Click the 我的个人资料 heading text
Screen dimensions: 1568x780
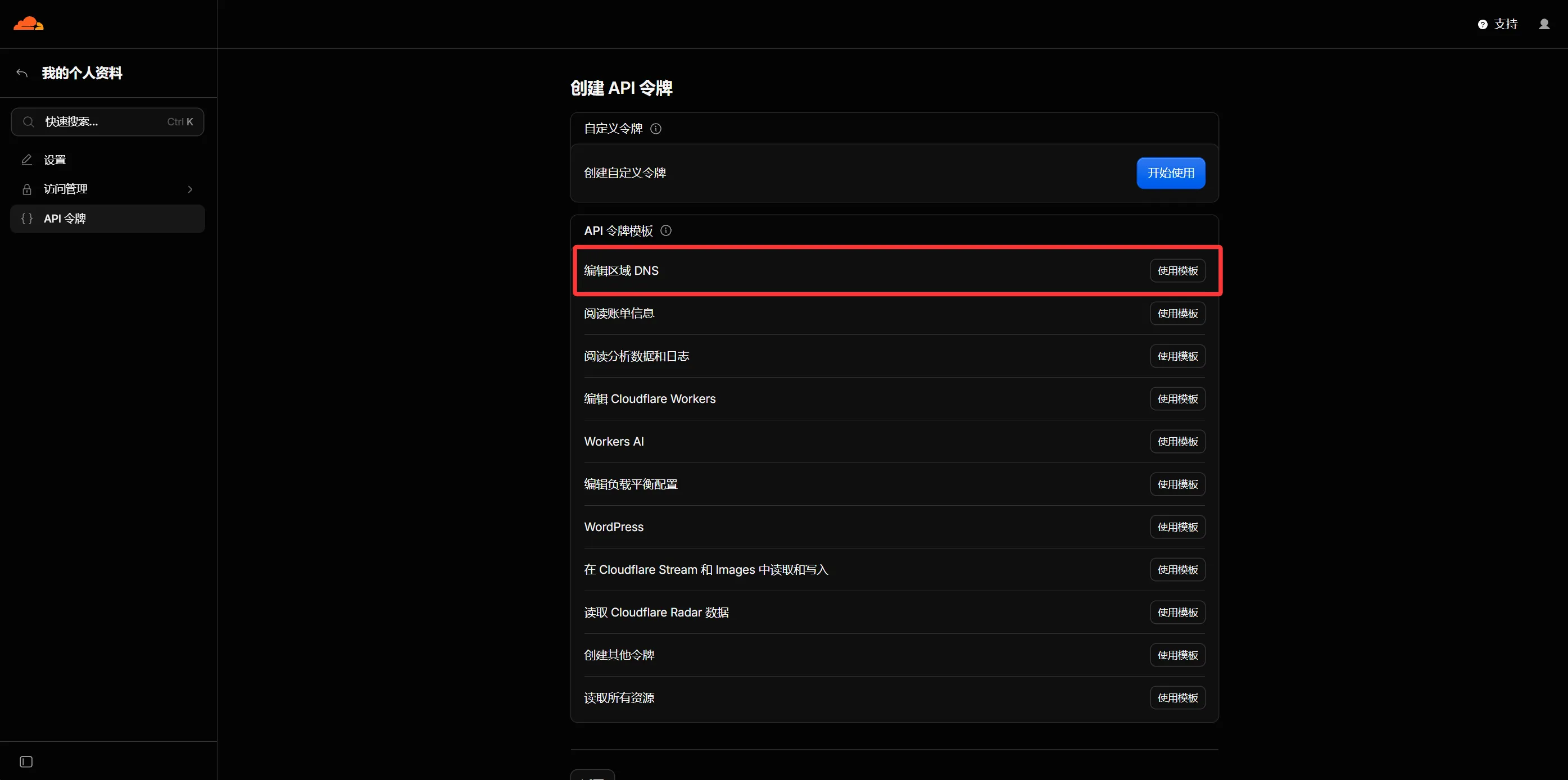82,73
